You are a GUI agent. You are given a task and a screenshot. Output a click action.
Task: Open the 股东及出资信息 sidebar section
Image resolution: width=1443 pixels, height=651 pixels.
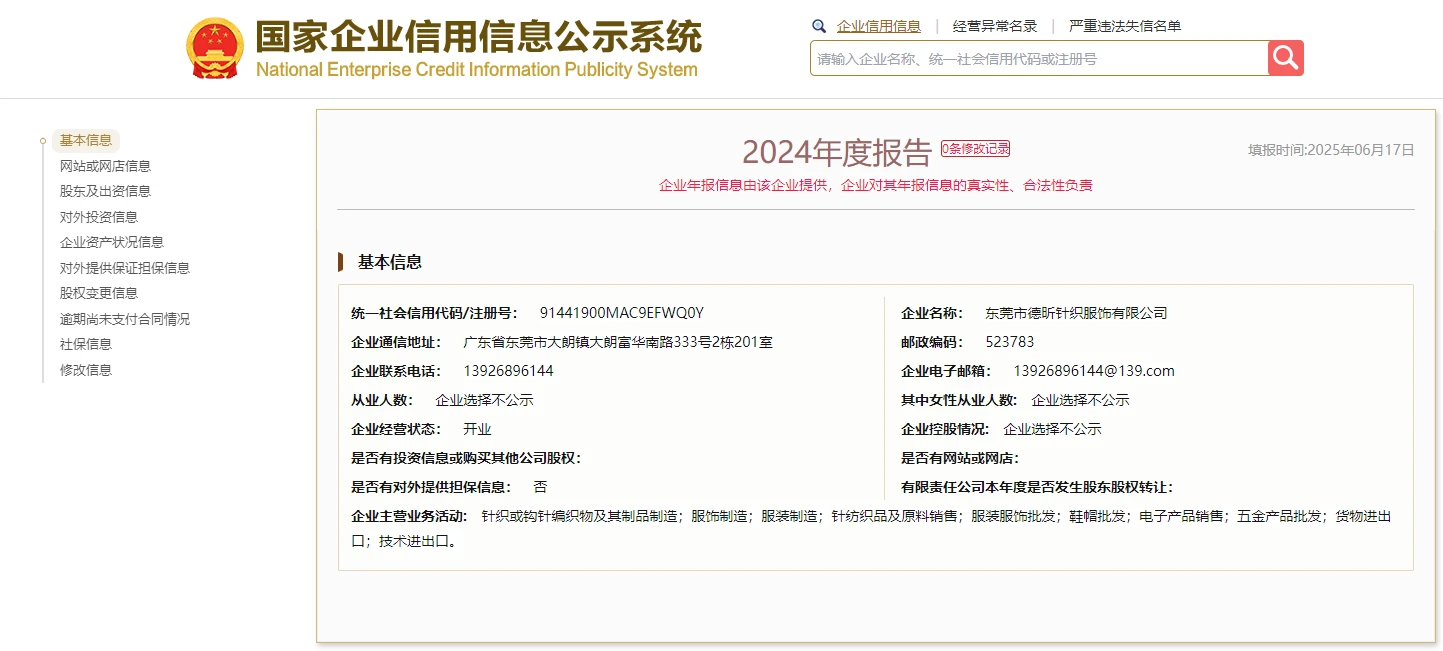point(105,191)
